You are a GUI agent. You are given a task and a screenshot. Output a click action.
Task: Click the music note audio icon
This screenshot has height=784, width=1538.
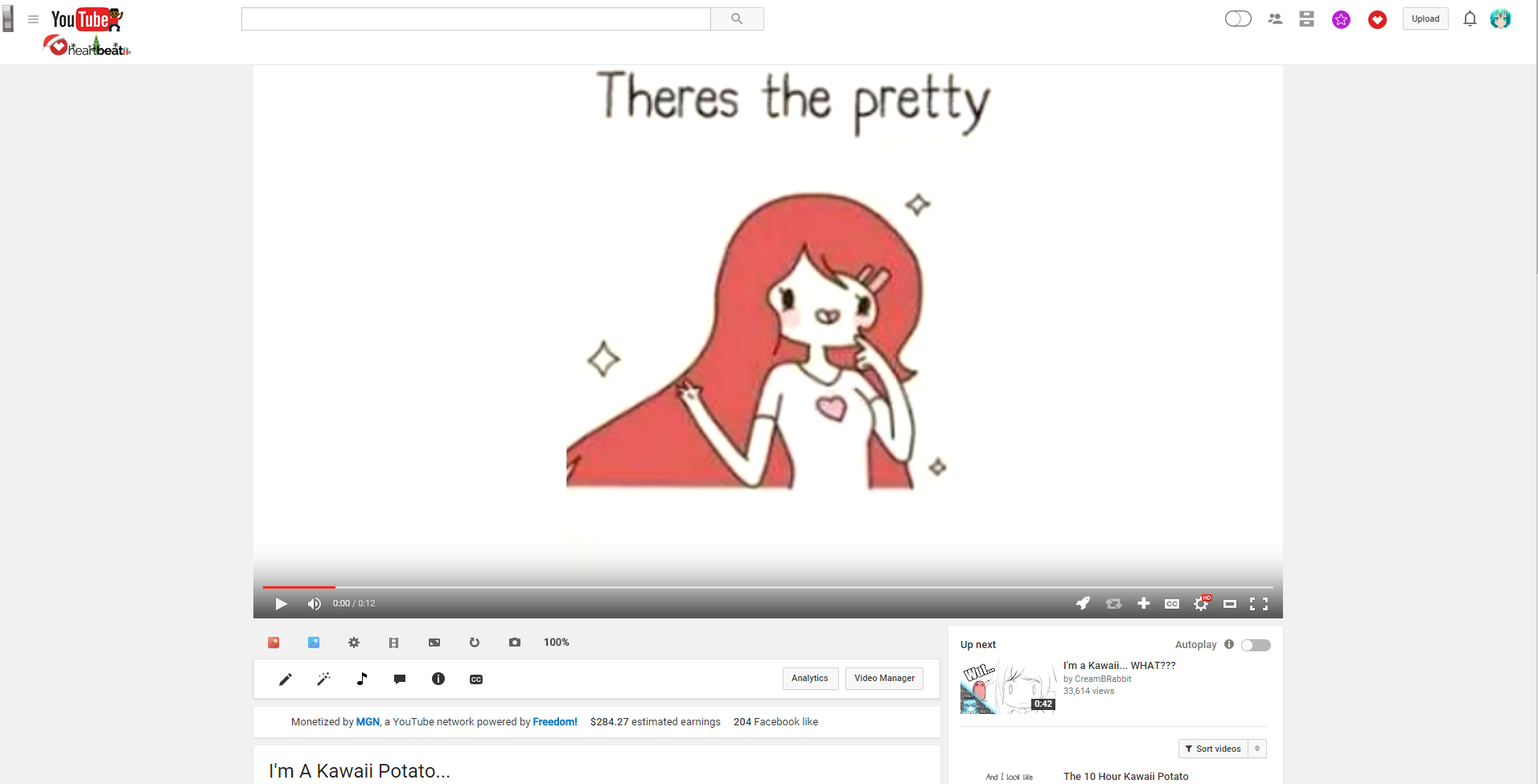362,679
